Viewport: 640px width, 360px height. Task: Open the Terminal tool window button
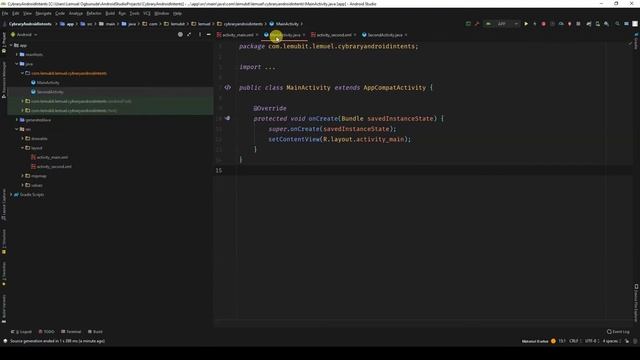click(71, 331)
